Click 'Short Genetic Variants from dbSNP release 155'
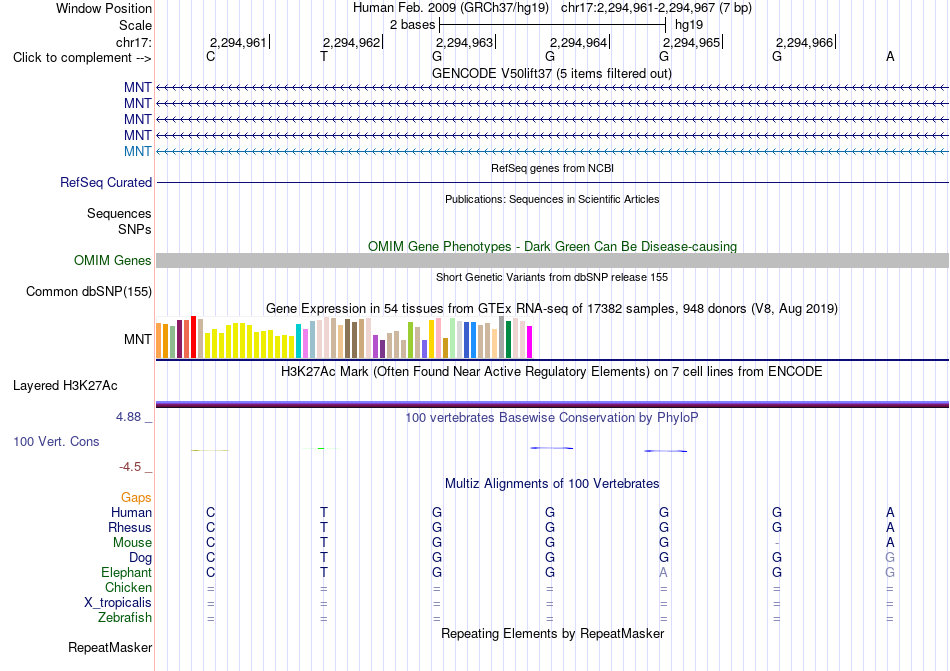The height and width of the screenshot is (671, 950). click(552, 277)
